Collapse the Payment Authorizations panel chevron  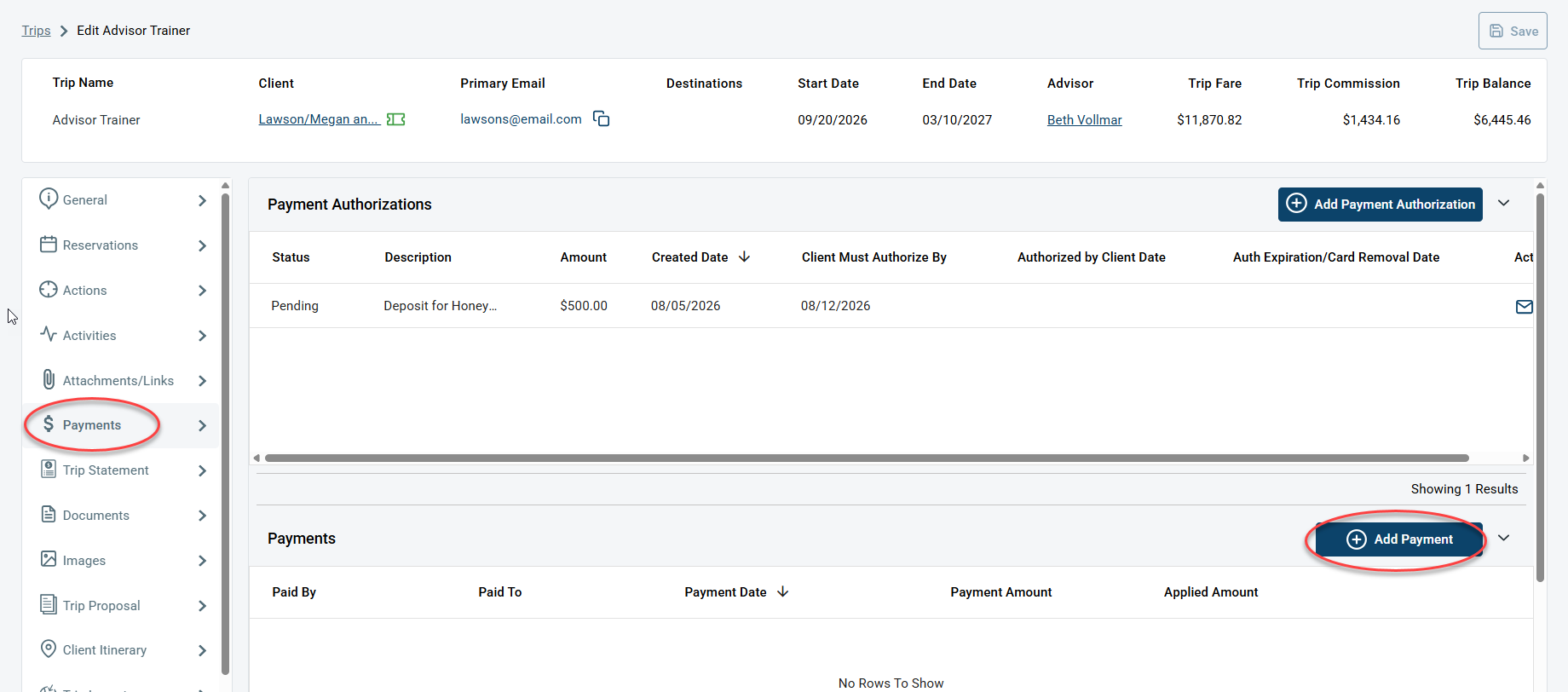point(1504,203)
